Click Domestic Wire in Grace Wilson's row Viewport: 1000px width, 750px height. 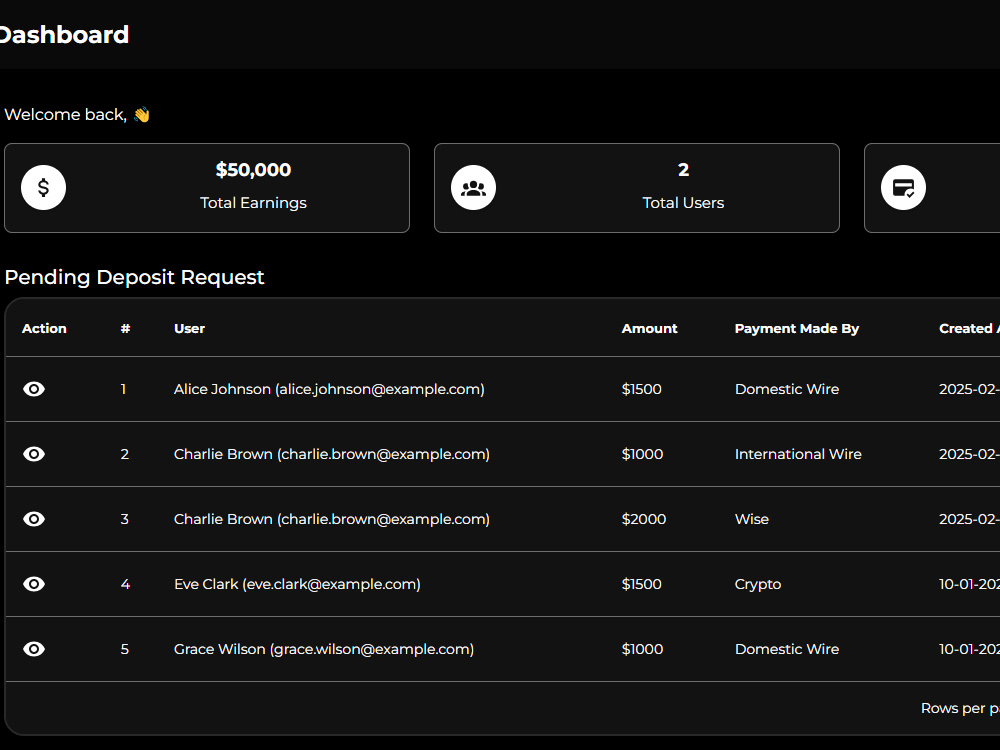787,649
